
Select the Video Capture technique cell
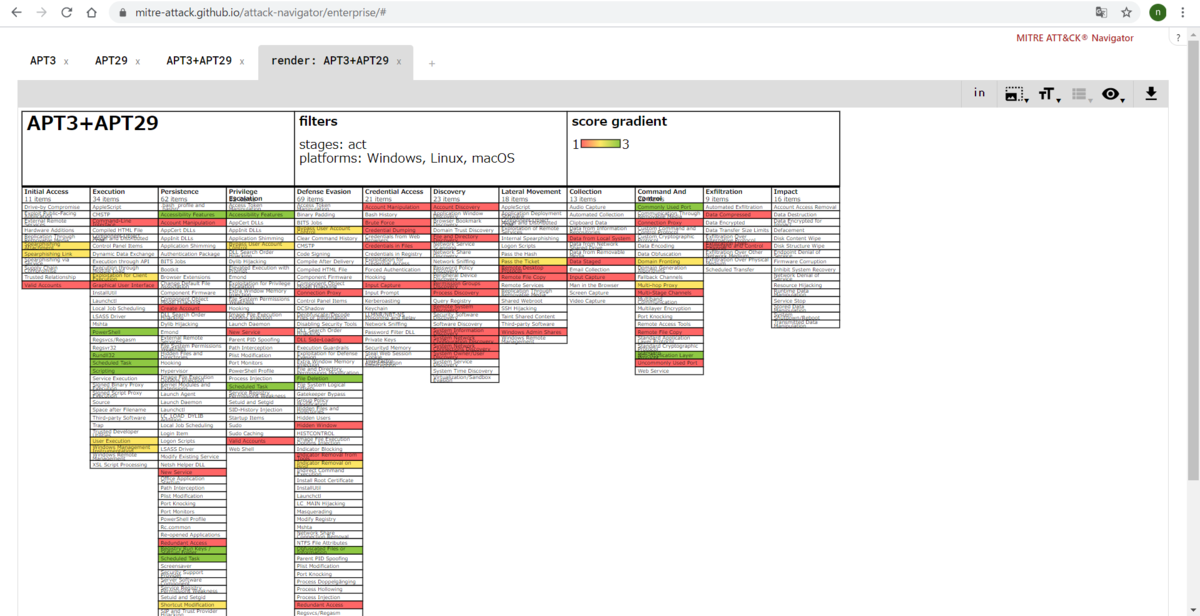point(601,300)
